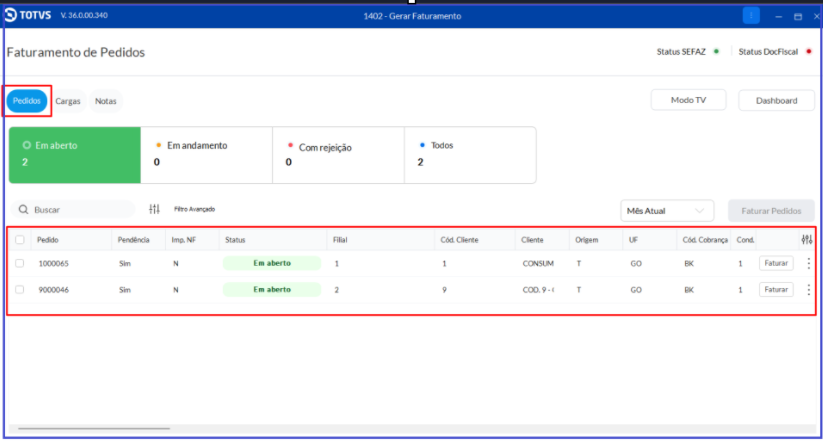Check the box for order 1000065
The width and height of the screenshot is (823, 441).
pyautogui.click(x=19, y=264)
